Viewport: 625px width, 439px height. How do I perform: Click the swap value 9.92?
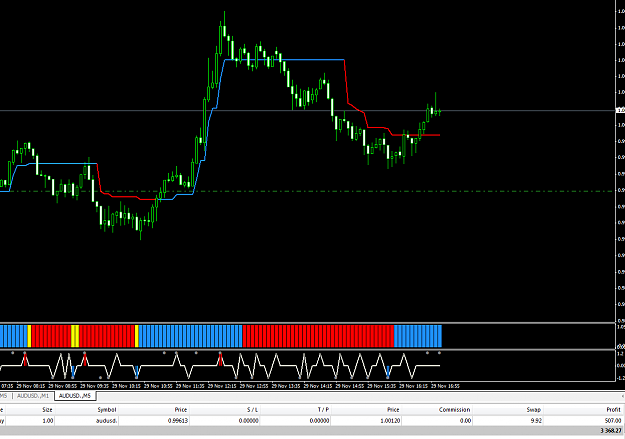[x=536, y=421]
